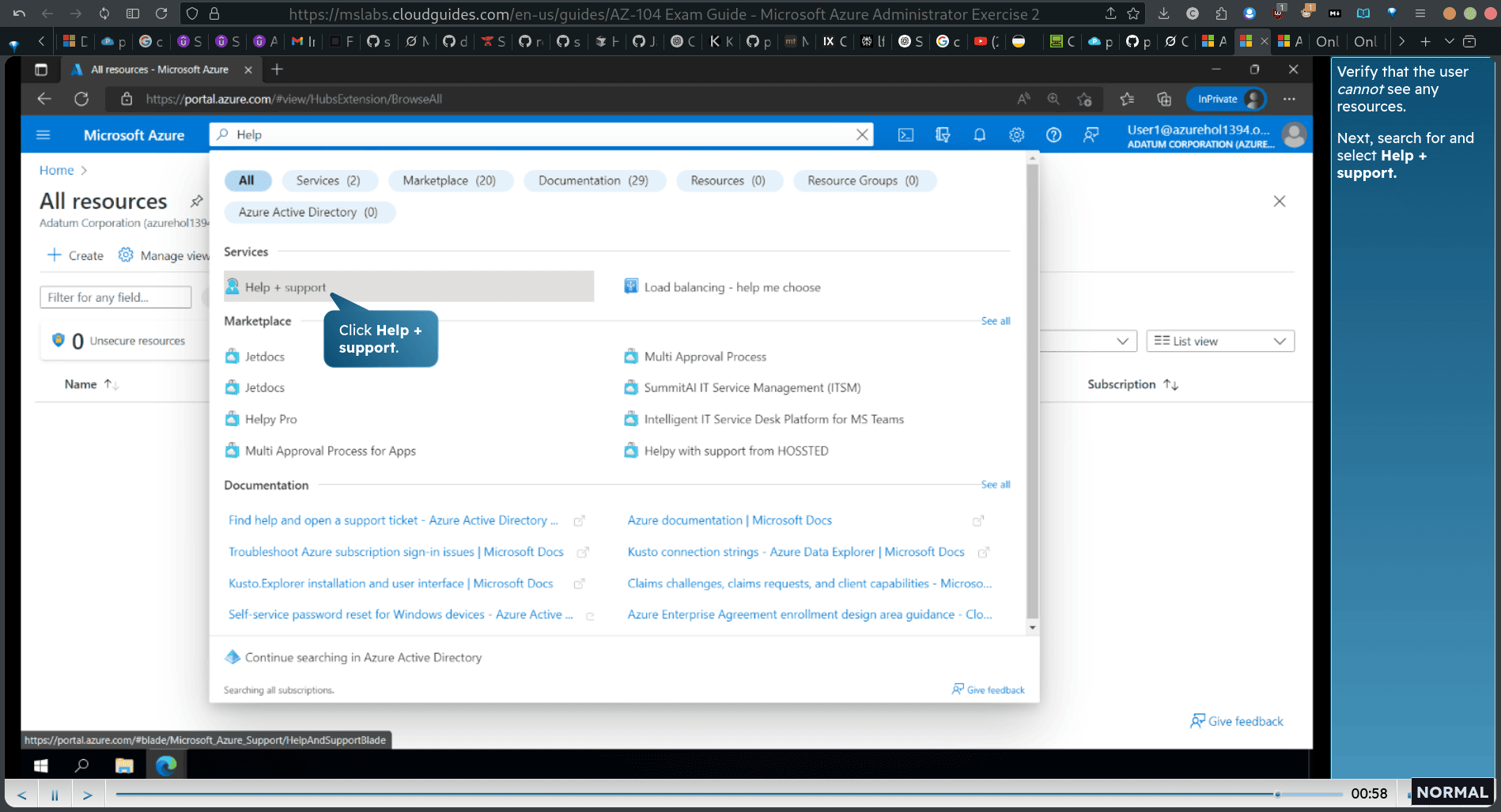Viewport: 1501px width, 812px height.
Task: Click the User1 account avatar
Action: pos(1294,135)
